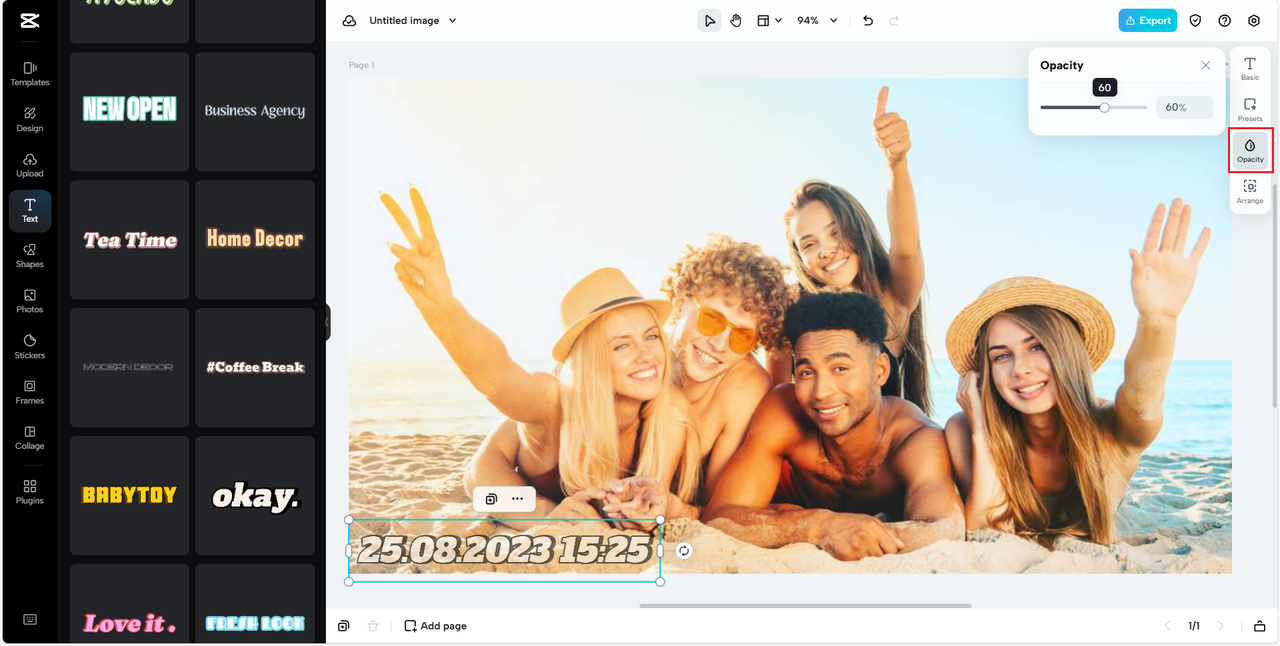Apply the Love it. text preset

[x=130, y=603]
